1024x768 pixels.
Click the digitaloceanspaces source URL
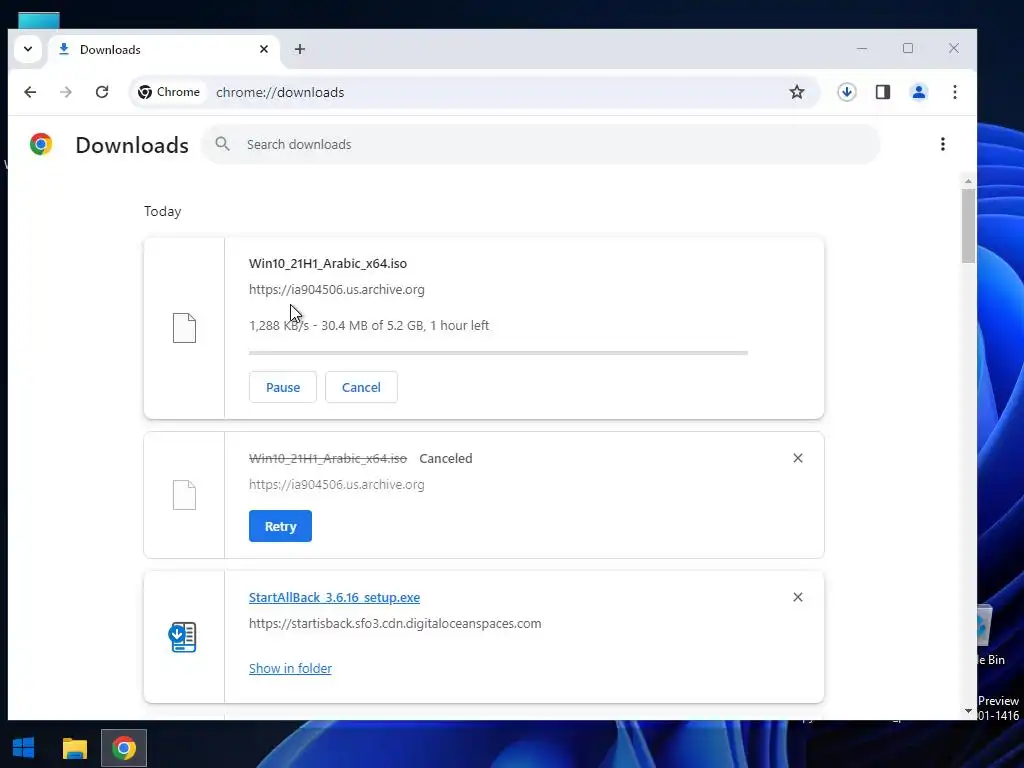tap(395, 624)
